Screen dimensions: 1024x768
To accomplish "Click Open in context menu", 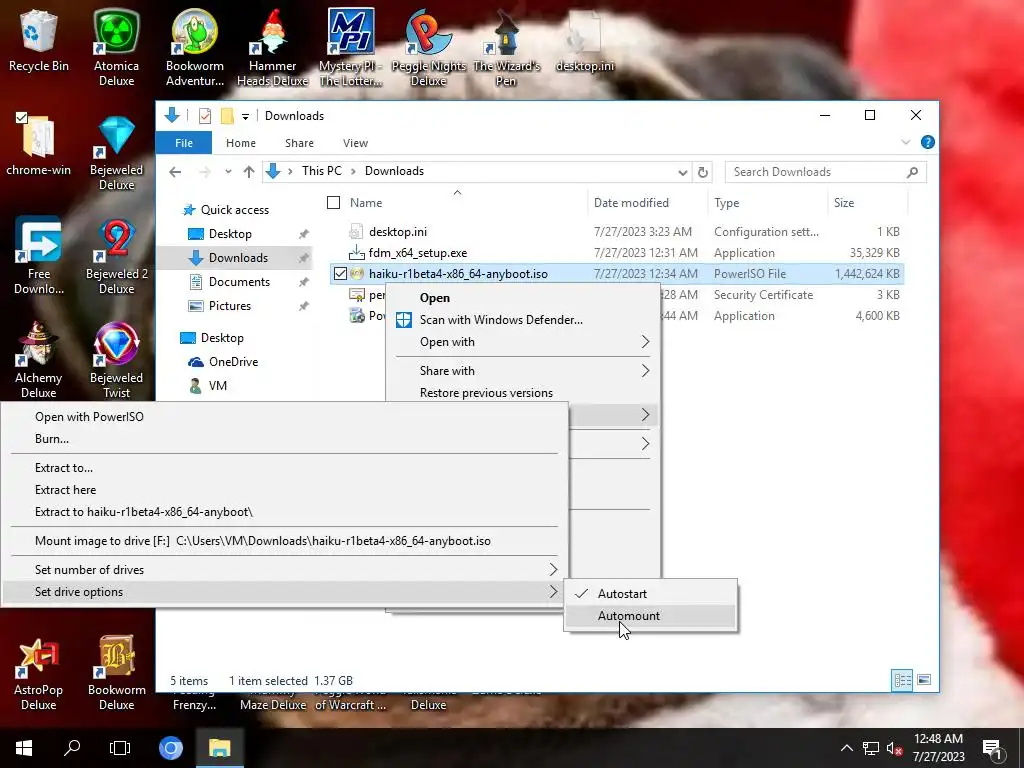I will pyautogui.click(x=523, y=298).
